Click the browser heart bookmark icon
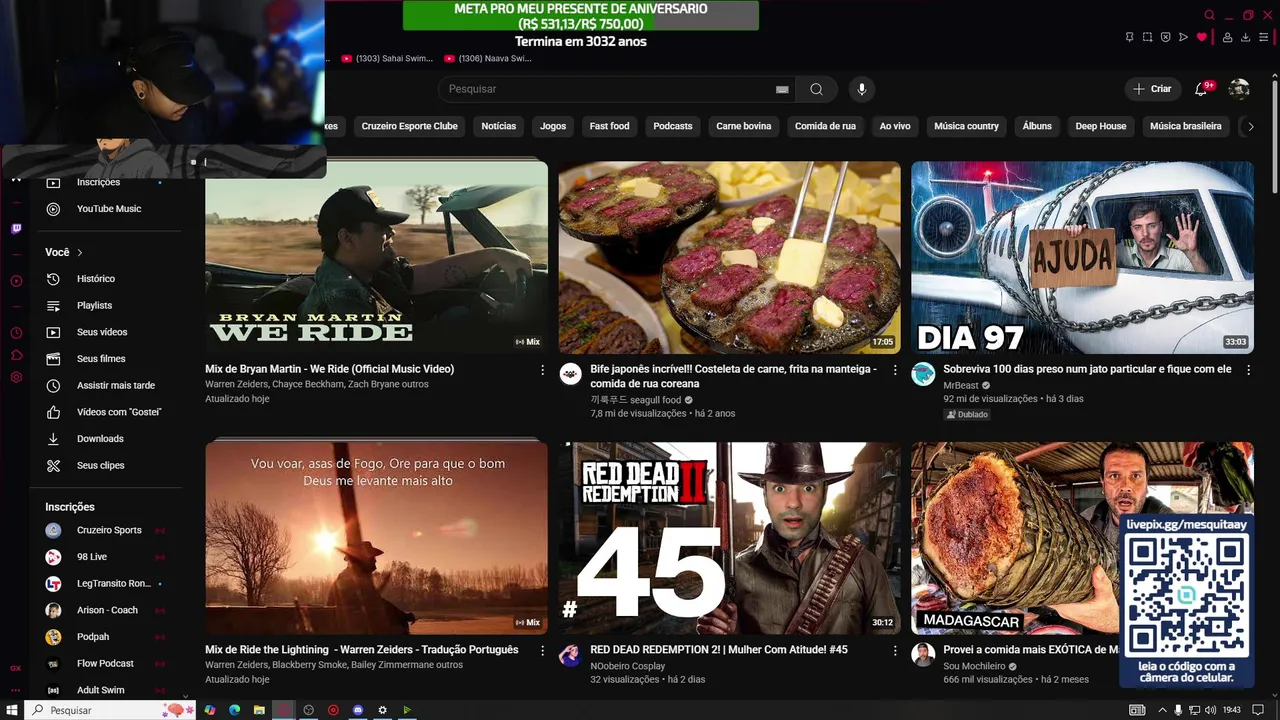This screenshot has height=720, width=1280. [x=1202, y=37]
